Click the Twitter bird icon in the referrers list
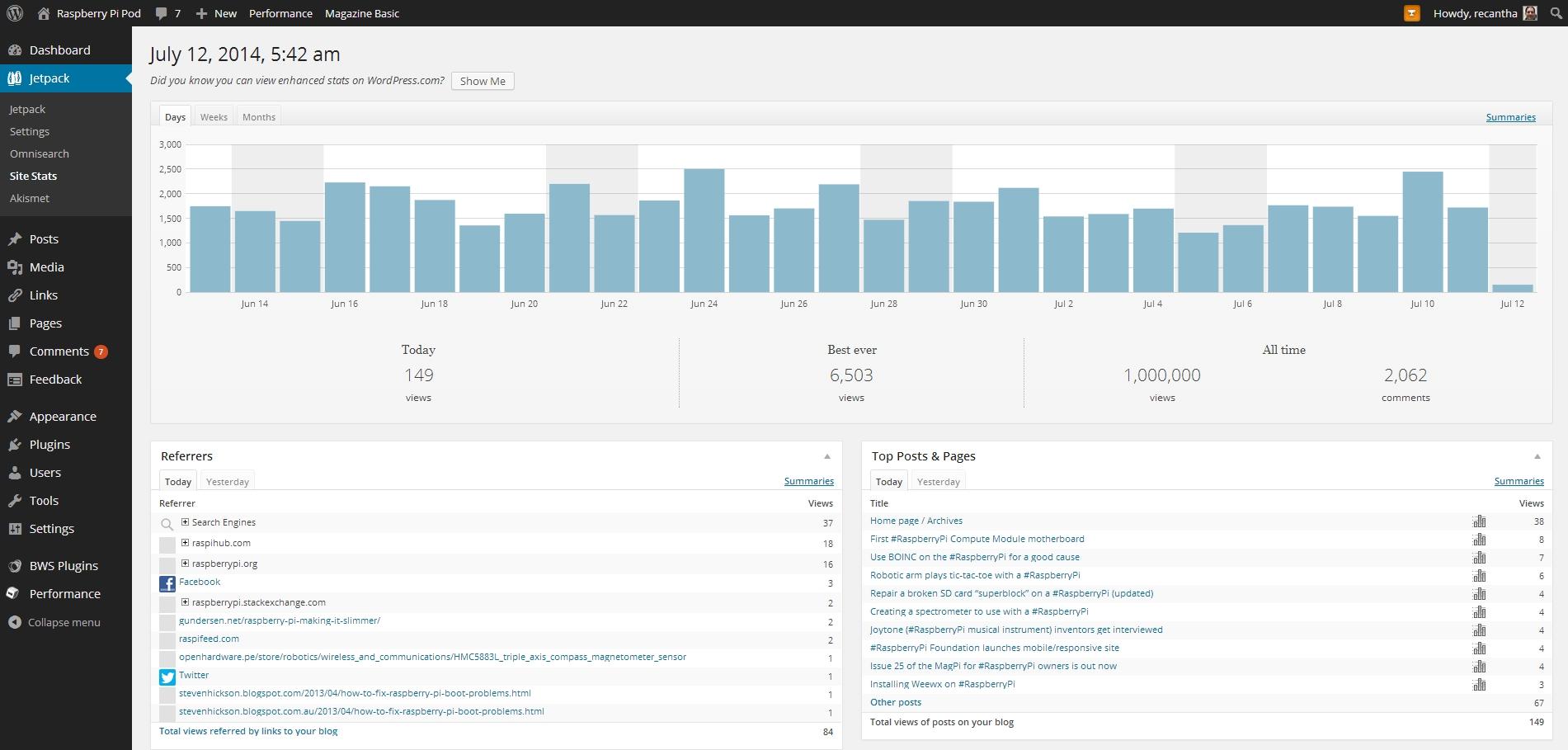 [167, 677]
